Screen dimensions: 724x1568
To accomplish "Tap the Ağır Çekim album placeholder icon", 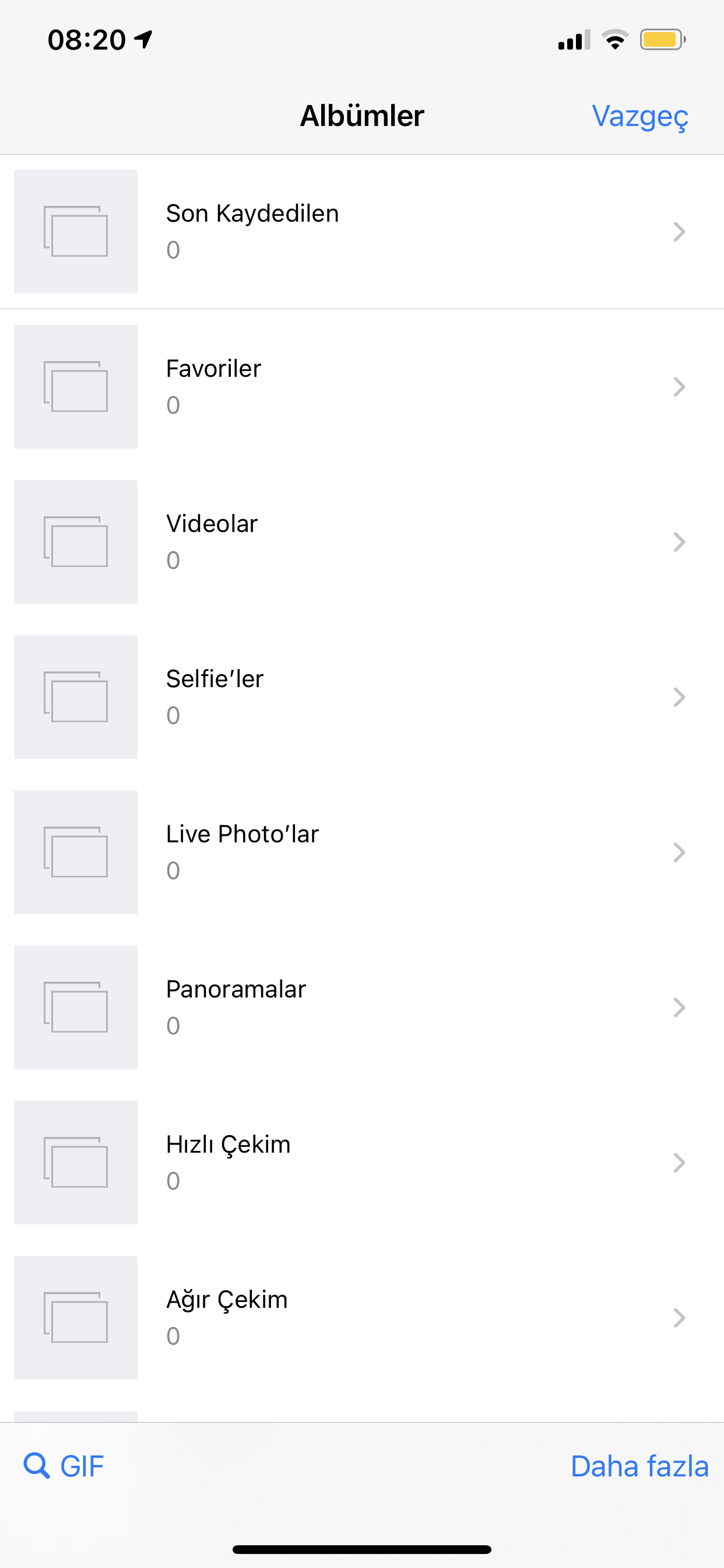I will pyautogui.click(x=75, y=1318).
